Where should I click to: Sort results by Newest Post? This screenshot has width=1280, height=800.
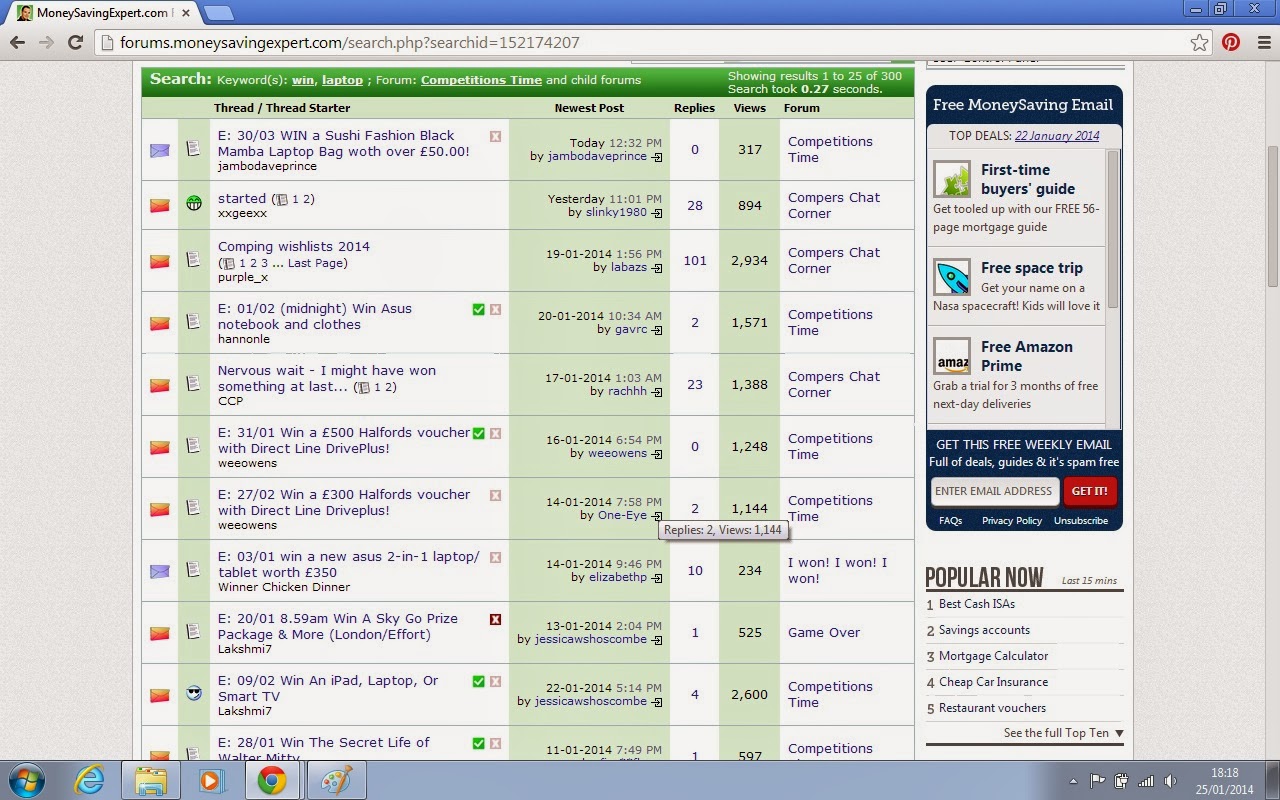(589, 108)
